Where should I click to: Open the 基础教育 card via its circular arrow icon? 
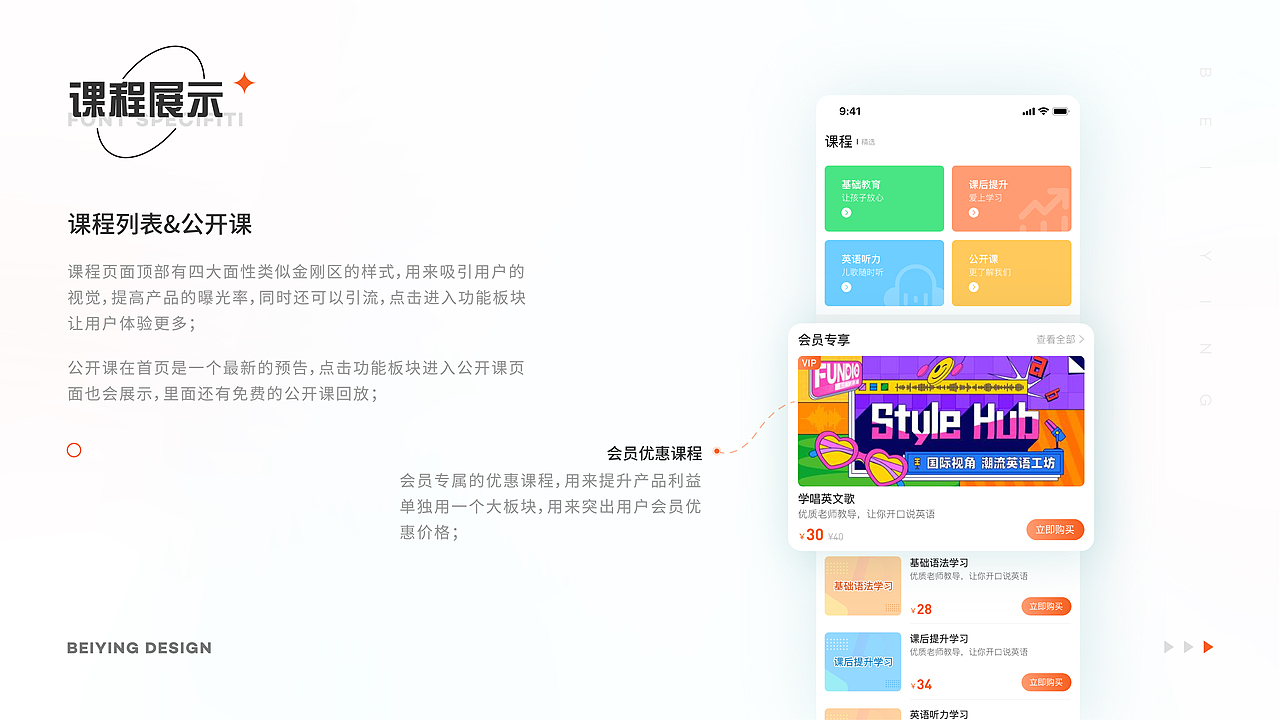click(x=846, y=212)
